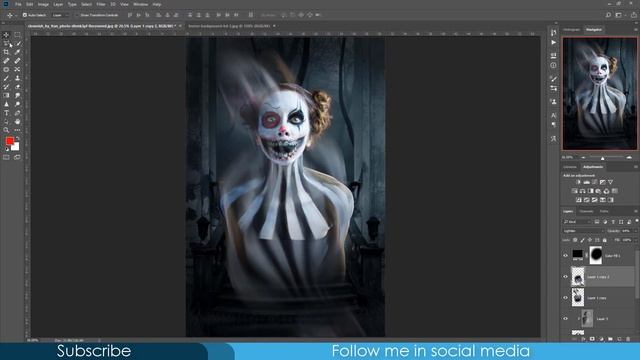The image size is (640, 360).
Task: Reset default foreground and background colors
Action: point(7,149)
